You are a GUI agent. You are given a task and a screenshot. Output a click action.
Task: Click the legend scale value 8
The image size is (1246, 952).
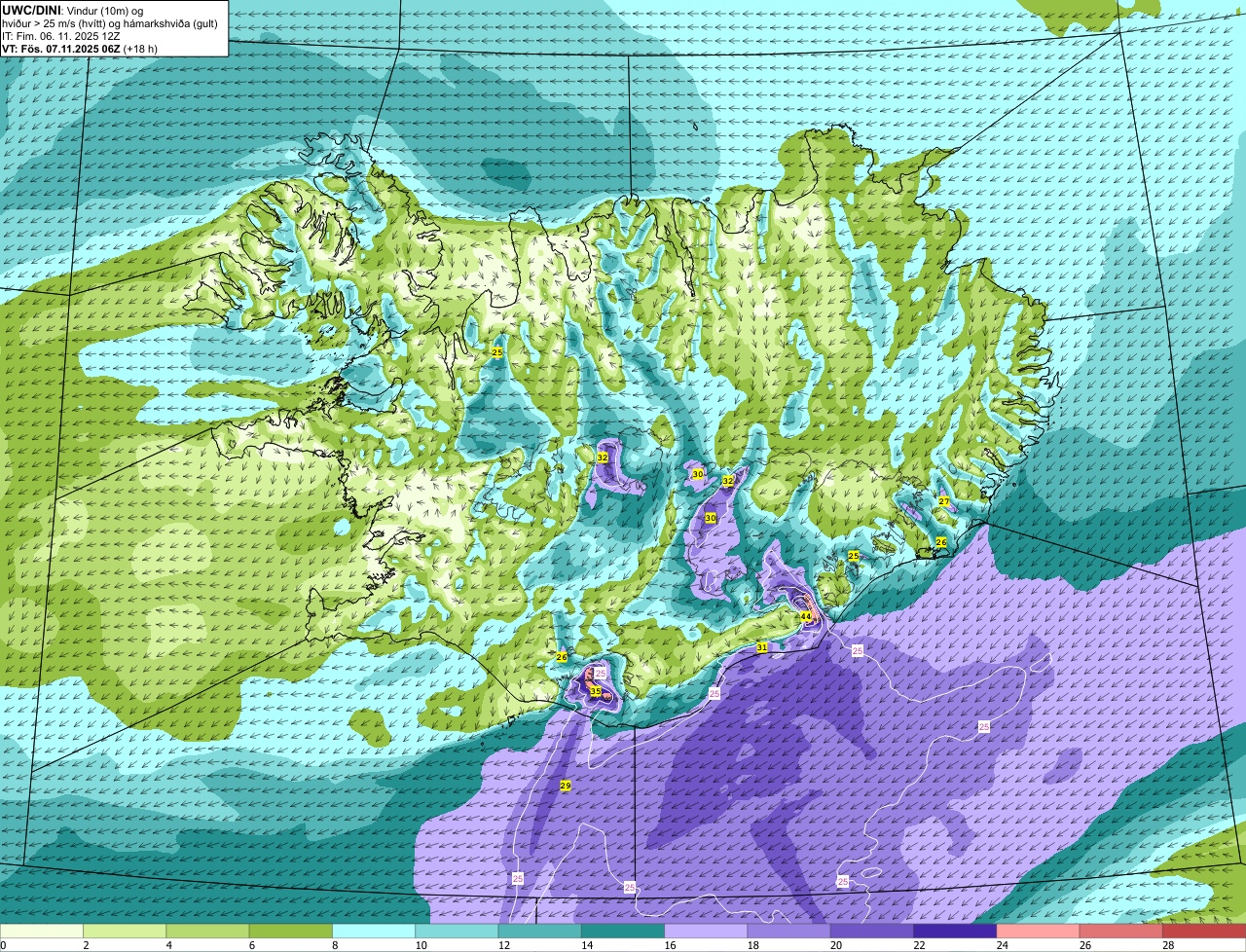click(x=335, y=945)
